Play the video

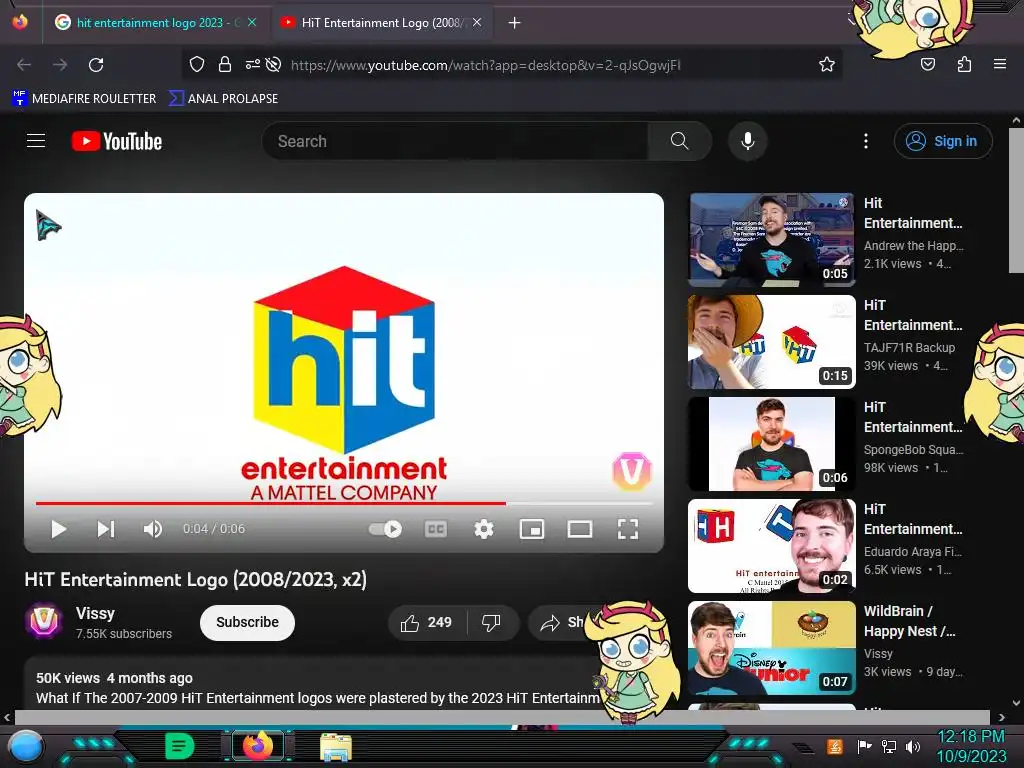(x=59, y=529)
